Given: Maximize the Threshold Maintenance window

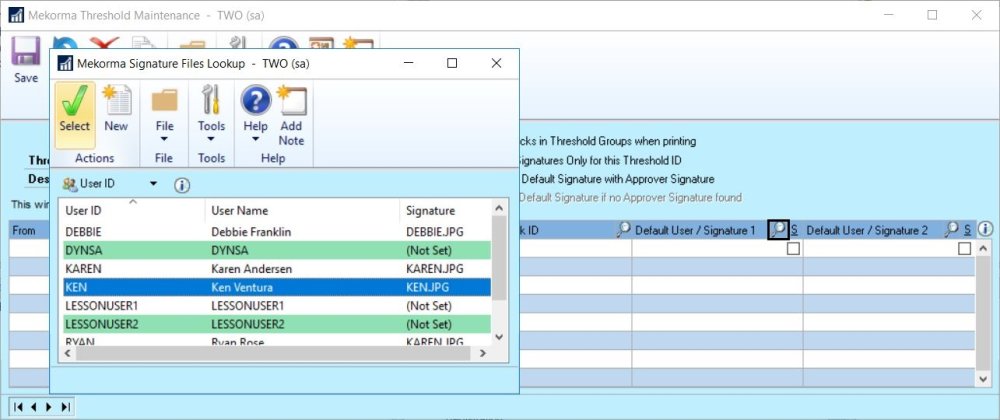Looking at the screenshot, I should coord(932,15).
